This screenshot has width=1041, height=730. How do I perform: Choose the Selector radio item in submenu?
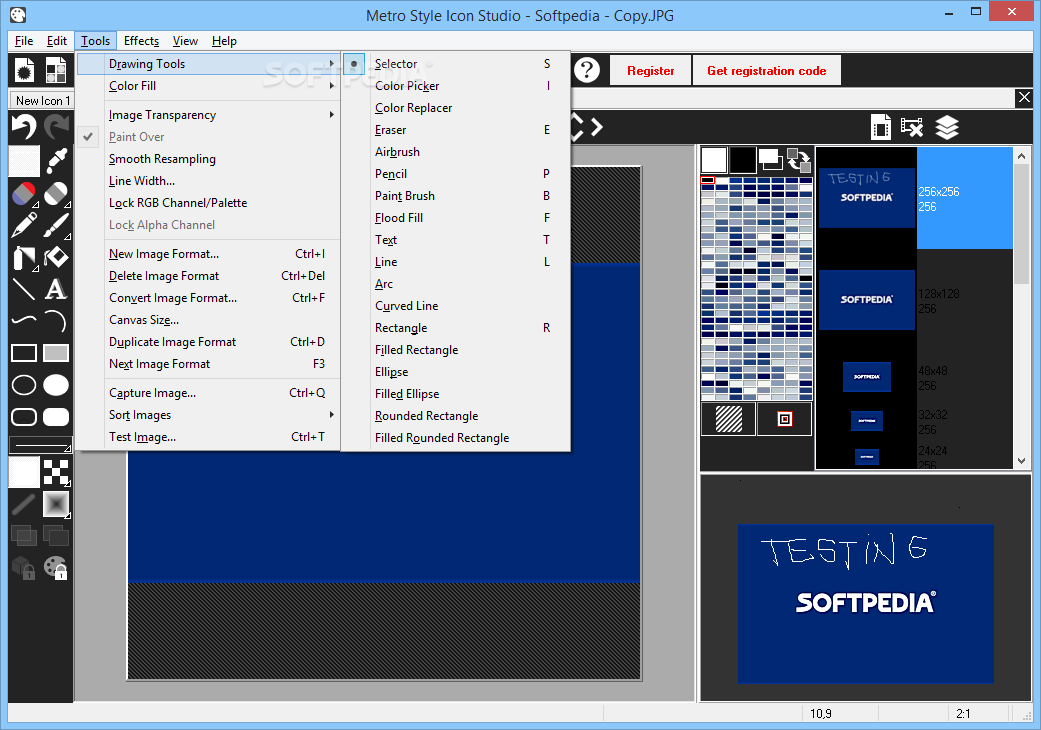tap(457, 64)
